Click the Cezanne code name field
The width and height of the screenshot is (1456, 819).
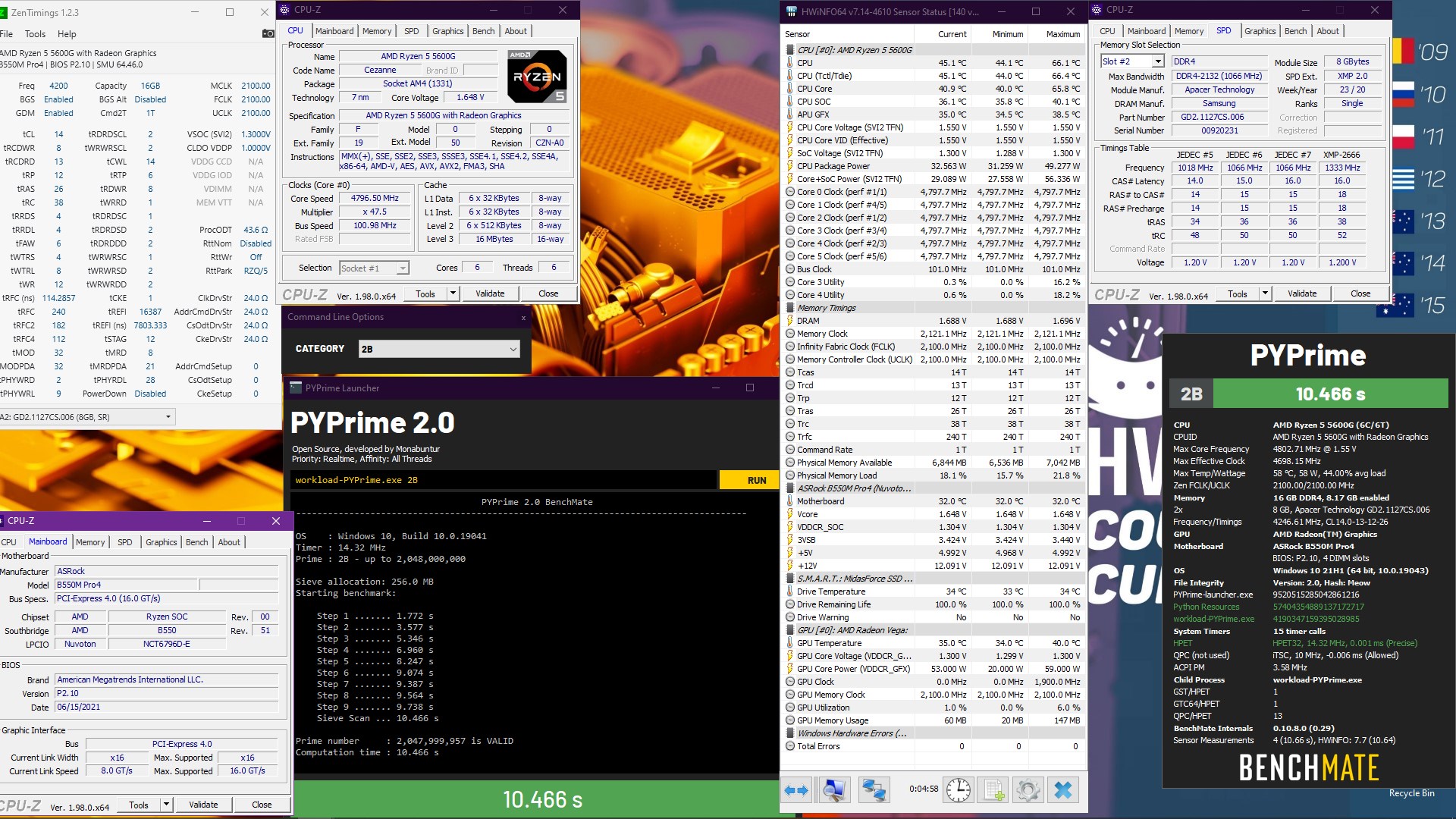[379, 70]
